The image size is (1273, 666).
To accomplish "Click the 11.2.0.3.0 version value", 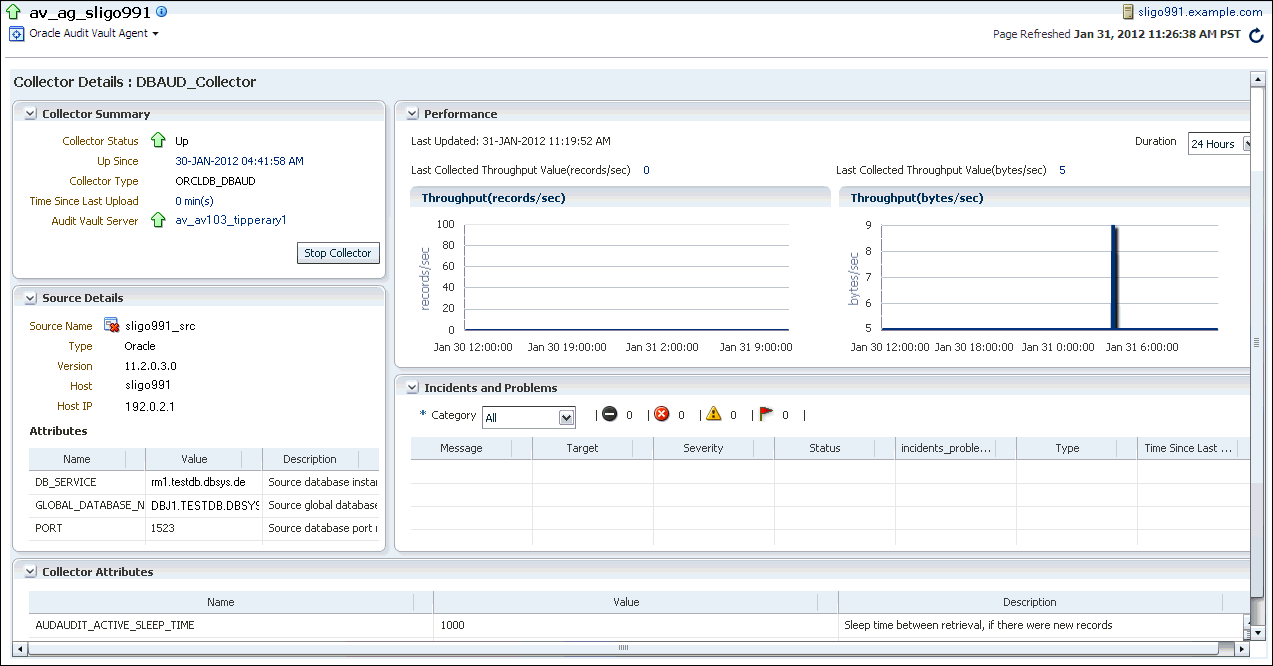I will (151, 366).
